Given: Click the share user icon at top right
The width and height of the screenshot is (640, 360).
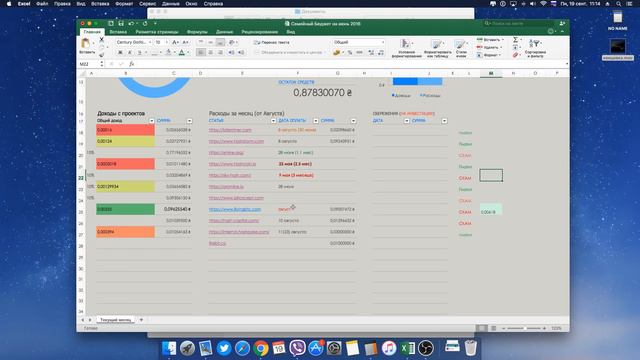Looking at the screenshot, I should point(562,24).
